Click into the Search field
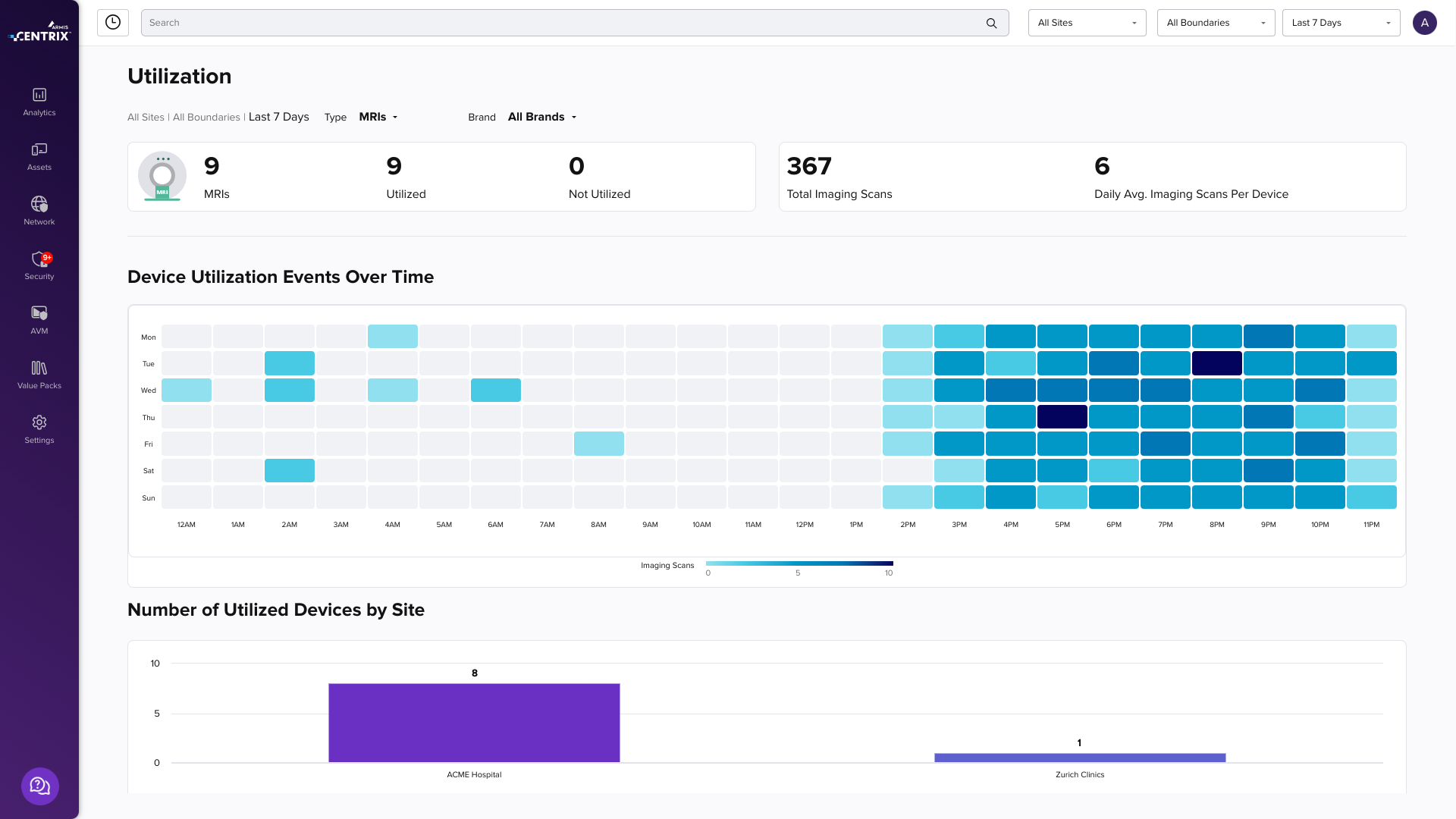The height and width of the screenshot is (819, 1456). (x=561, y=23)
